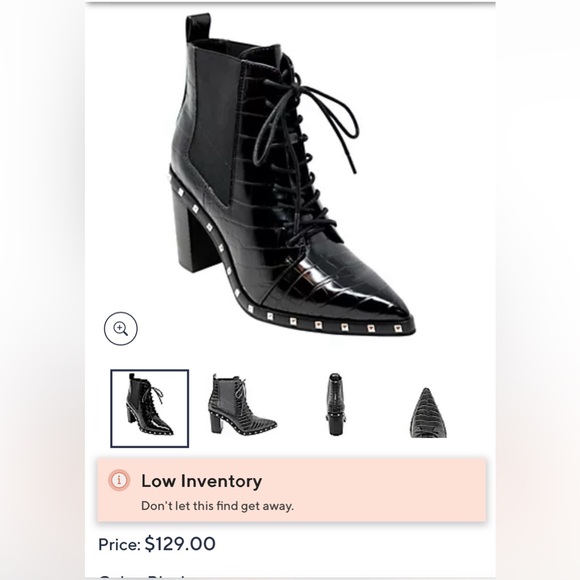Select the side-view boot thumbnail
The image size is (580, 580).
click(x=243, y=404)
